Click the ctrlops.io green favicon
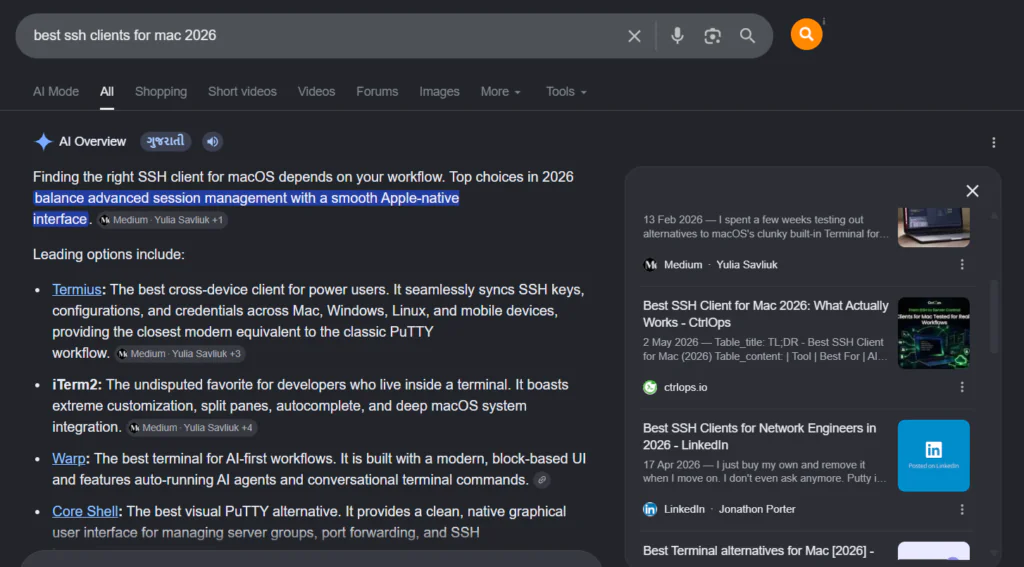 click(x=650, y=387)
